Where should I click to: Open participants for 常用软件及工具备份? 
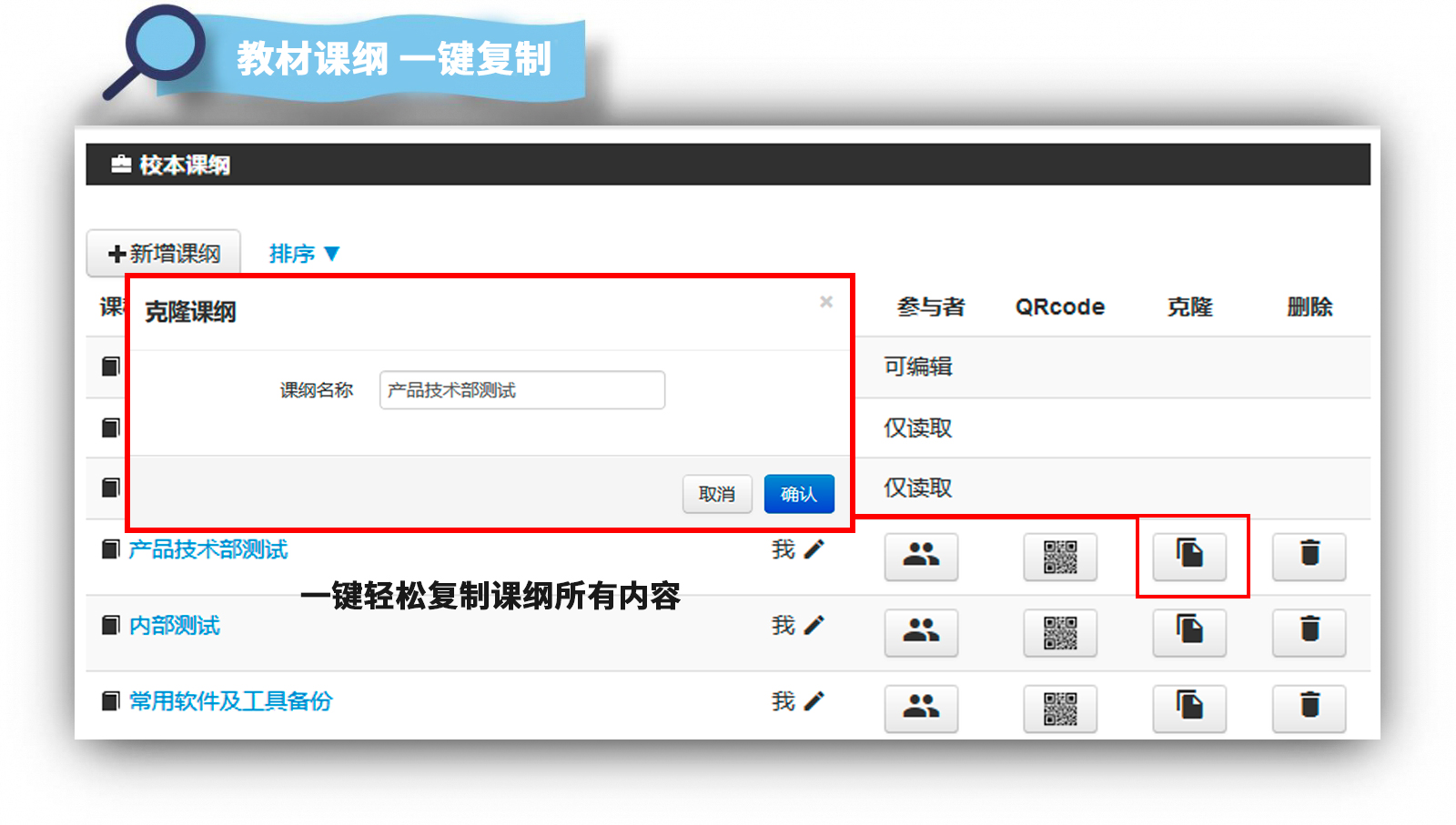921,708
